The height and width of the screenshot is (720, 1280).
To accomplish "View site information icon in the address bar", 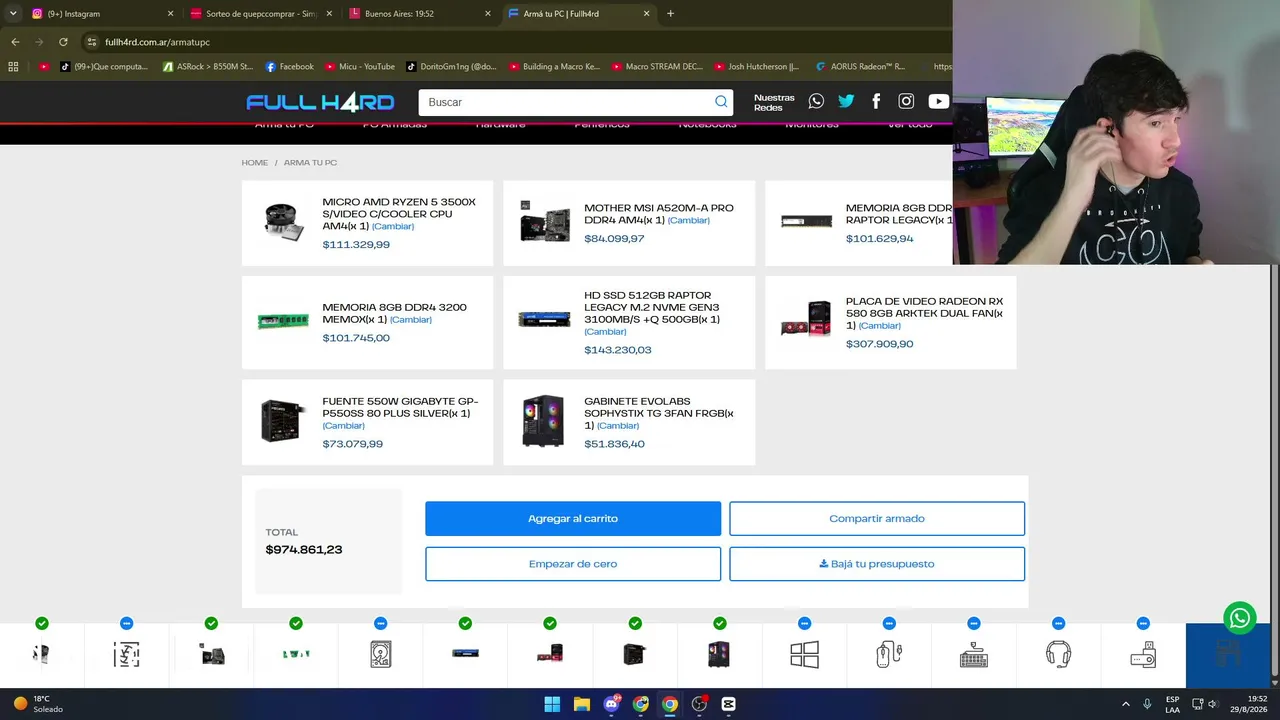I will pyautogui.click(x=91, y=42).
